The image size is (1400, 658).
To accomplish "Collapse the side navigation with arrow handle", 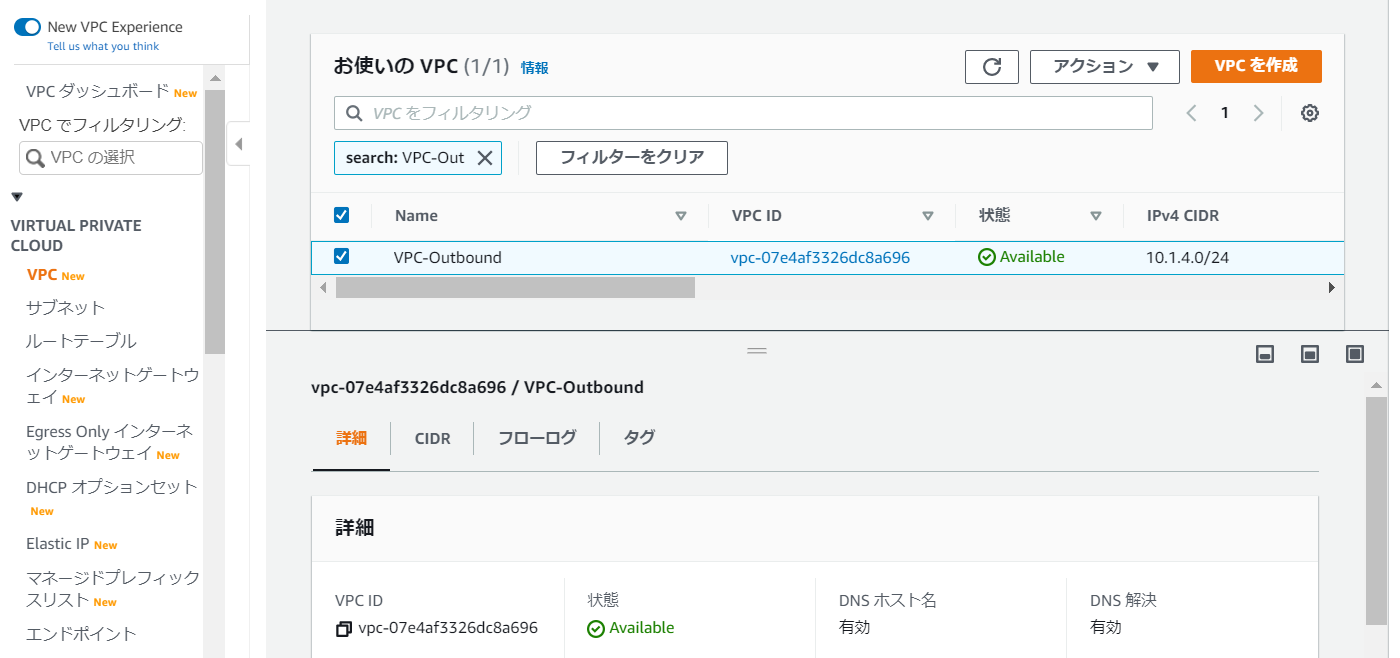I will point(238,144).
